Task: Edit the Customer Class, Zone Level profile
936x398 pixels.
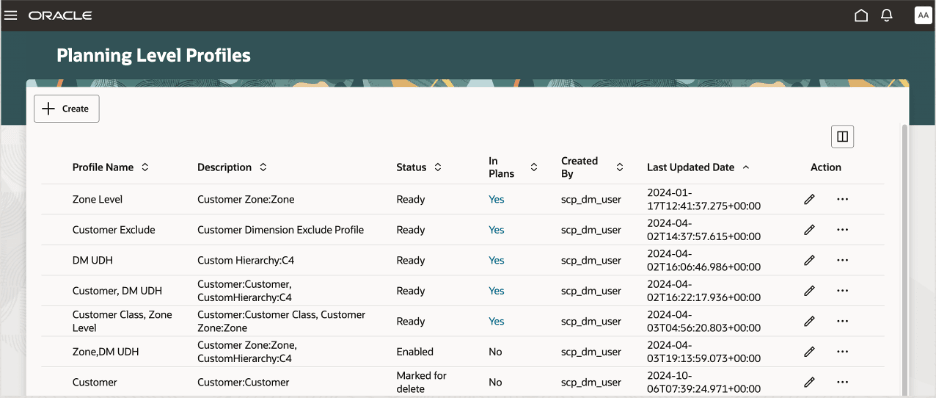Action: click(x=809, y=321)
